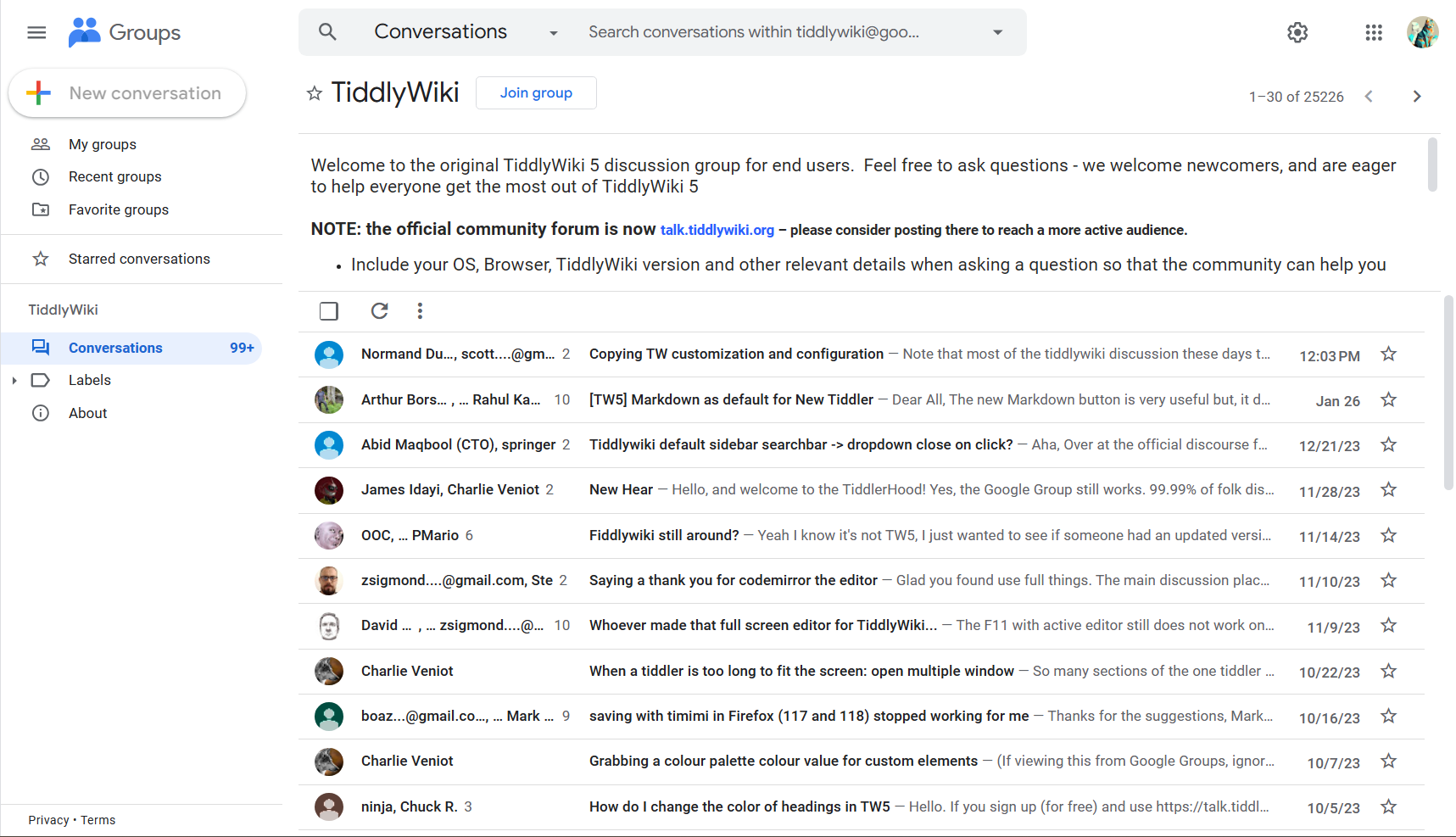1456x837 pixels.
Task: Open Saying a thank you for codemirror
Action: pos(734,580)
